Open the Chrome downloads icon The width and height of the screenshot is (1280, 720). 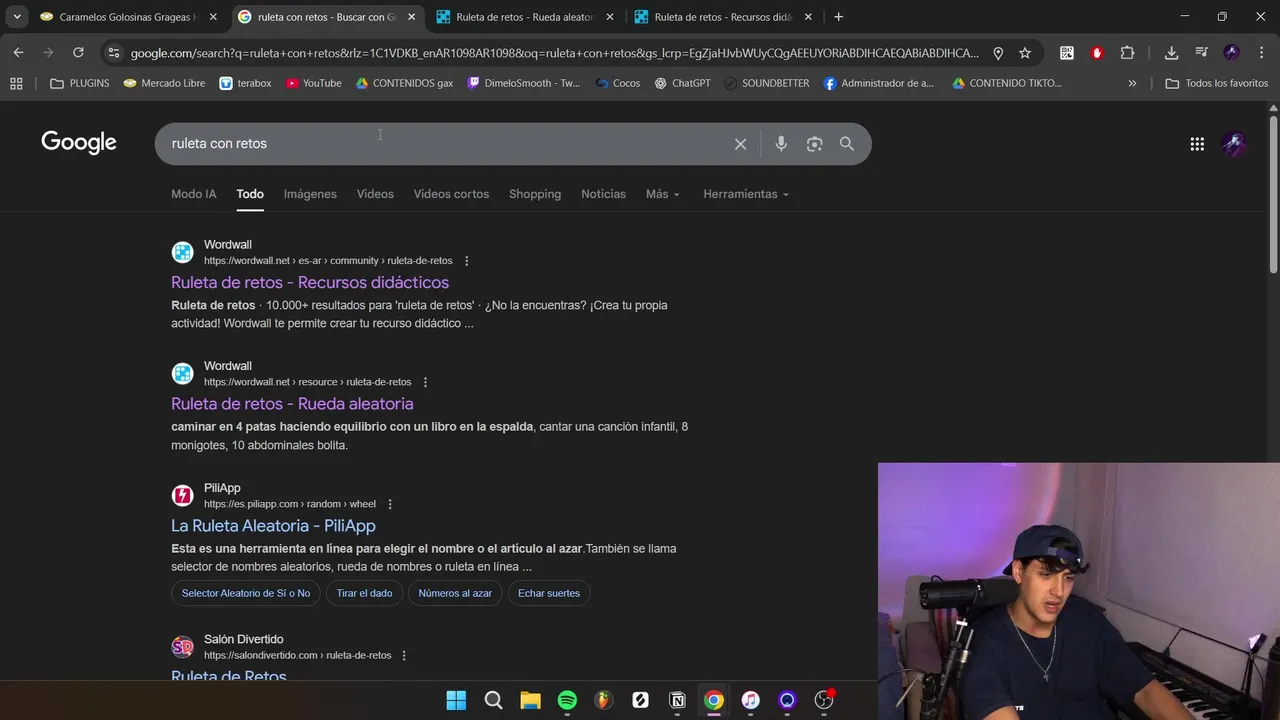pos(1171,53)
